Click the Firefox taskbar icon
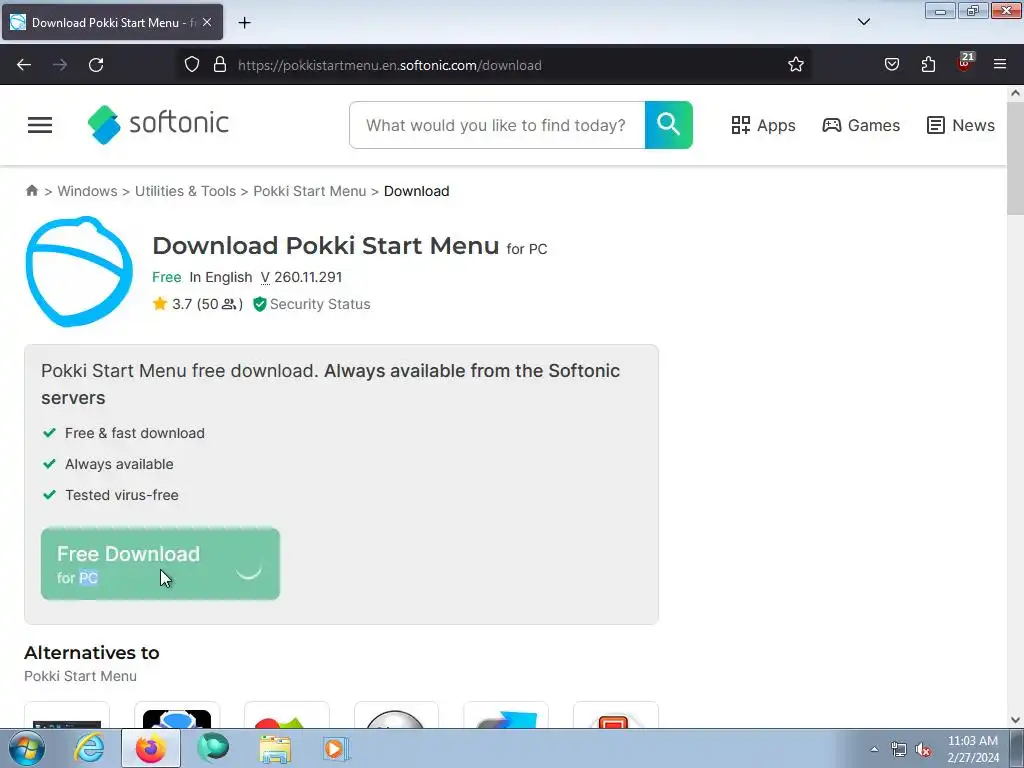Image resolution: width=1024 pixels, height=768 pixels. coord(150,748)
